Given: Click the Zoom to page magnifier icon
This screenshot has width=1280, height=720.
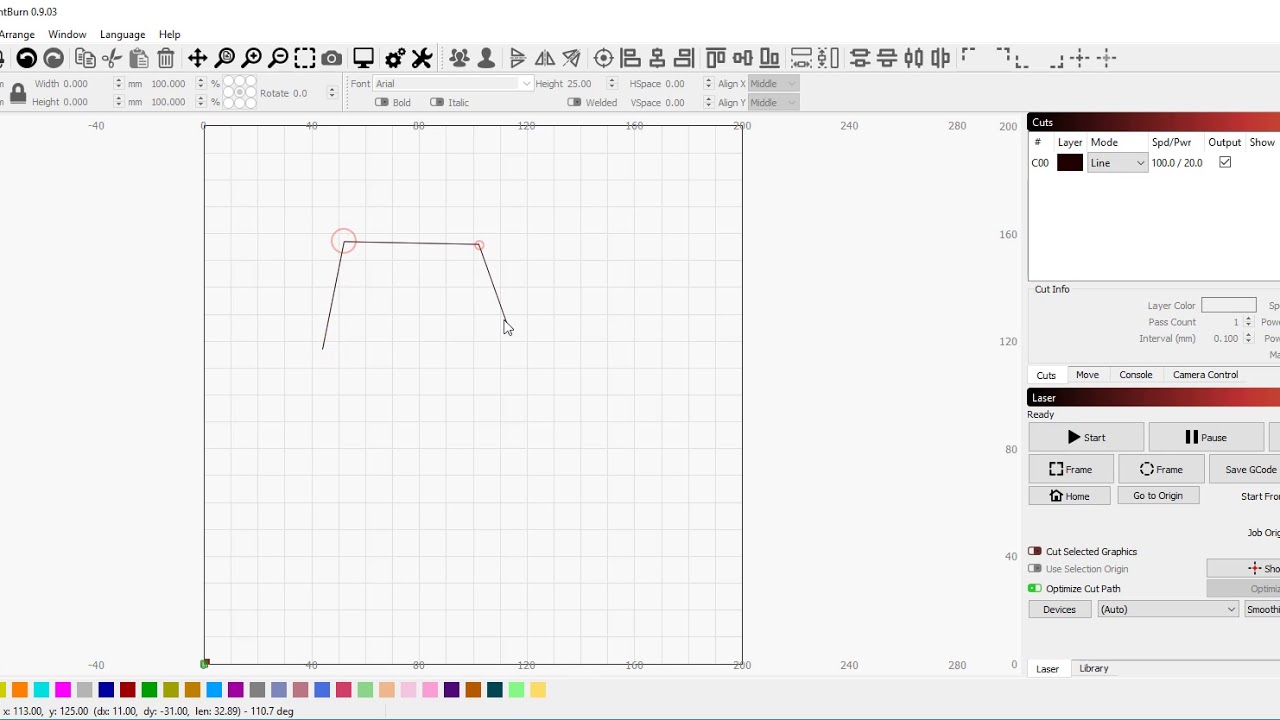Looking at the screenshot, I should 225,59.
